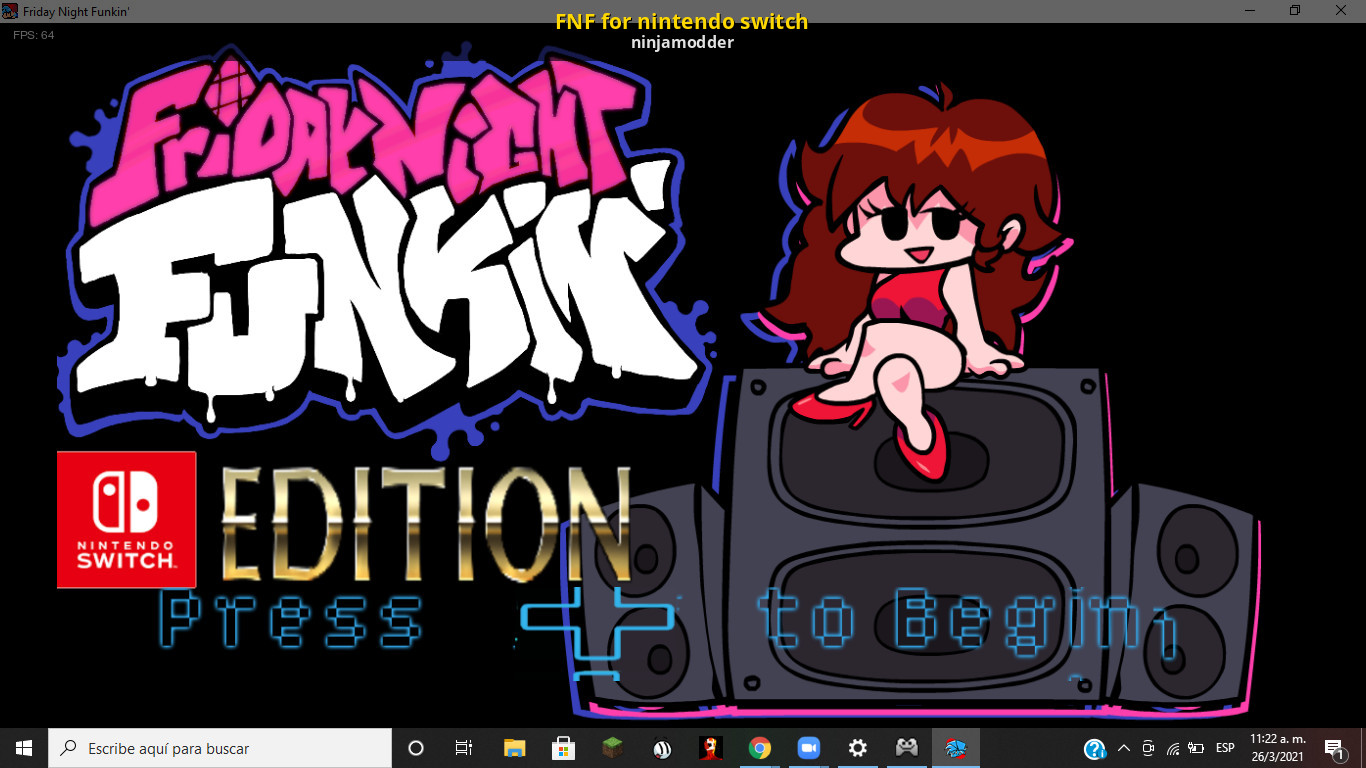Viewport: 1366px width, 768px height.
Task: Open File Explorer from taskbar
Action: coord(514,748)
